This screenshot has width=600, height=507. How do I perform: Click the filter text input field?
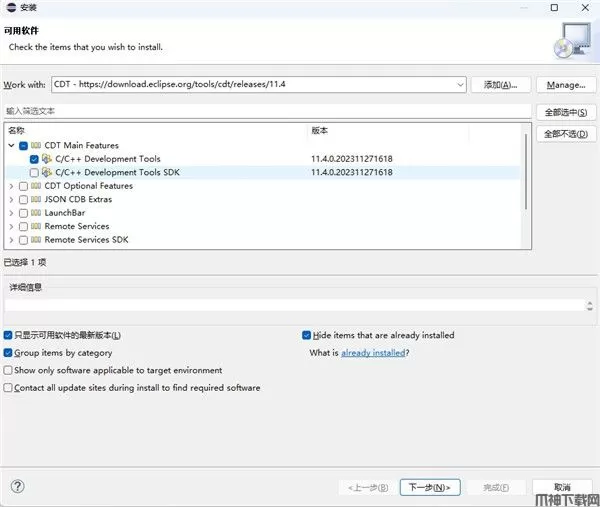(267, 111)
